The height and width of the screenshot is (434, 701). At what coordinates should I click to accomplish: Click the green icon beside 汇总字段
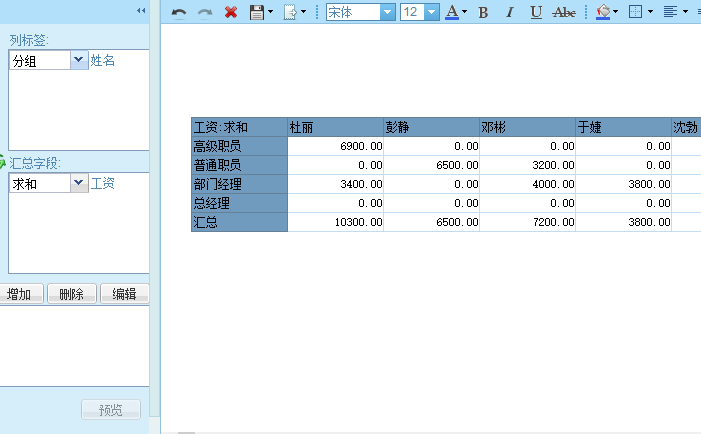tap(2, 162)
